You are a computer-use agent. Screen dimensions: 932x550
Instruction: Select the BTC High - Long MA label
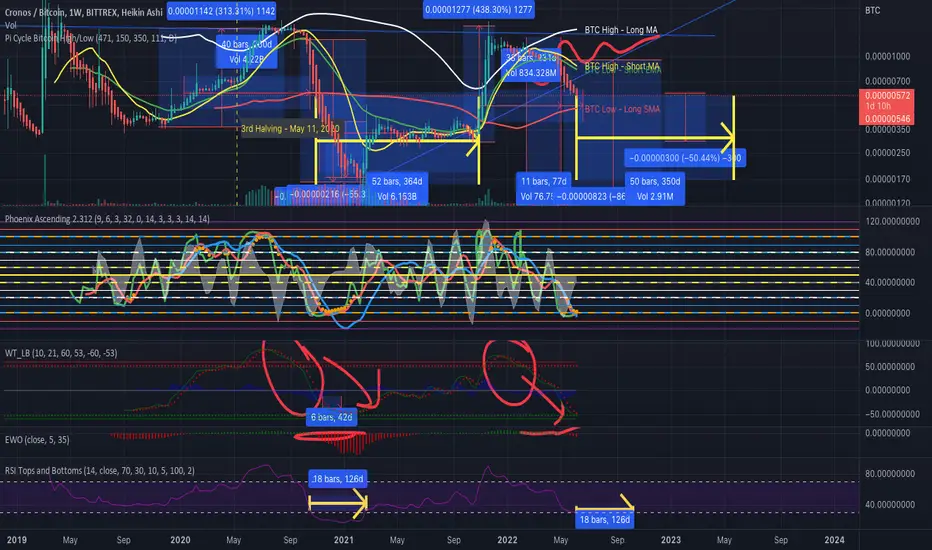[621, 30]
